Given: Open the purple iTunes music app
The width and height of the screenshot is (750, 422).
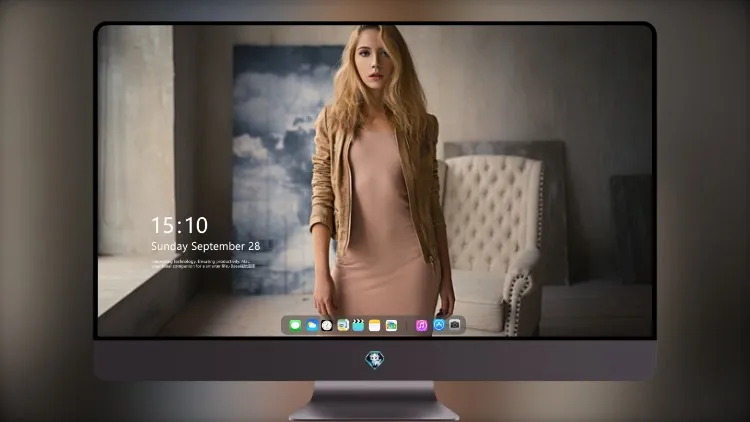Looking at the screenshot, I should click(421, 325).
